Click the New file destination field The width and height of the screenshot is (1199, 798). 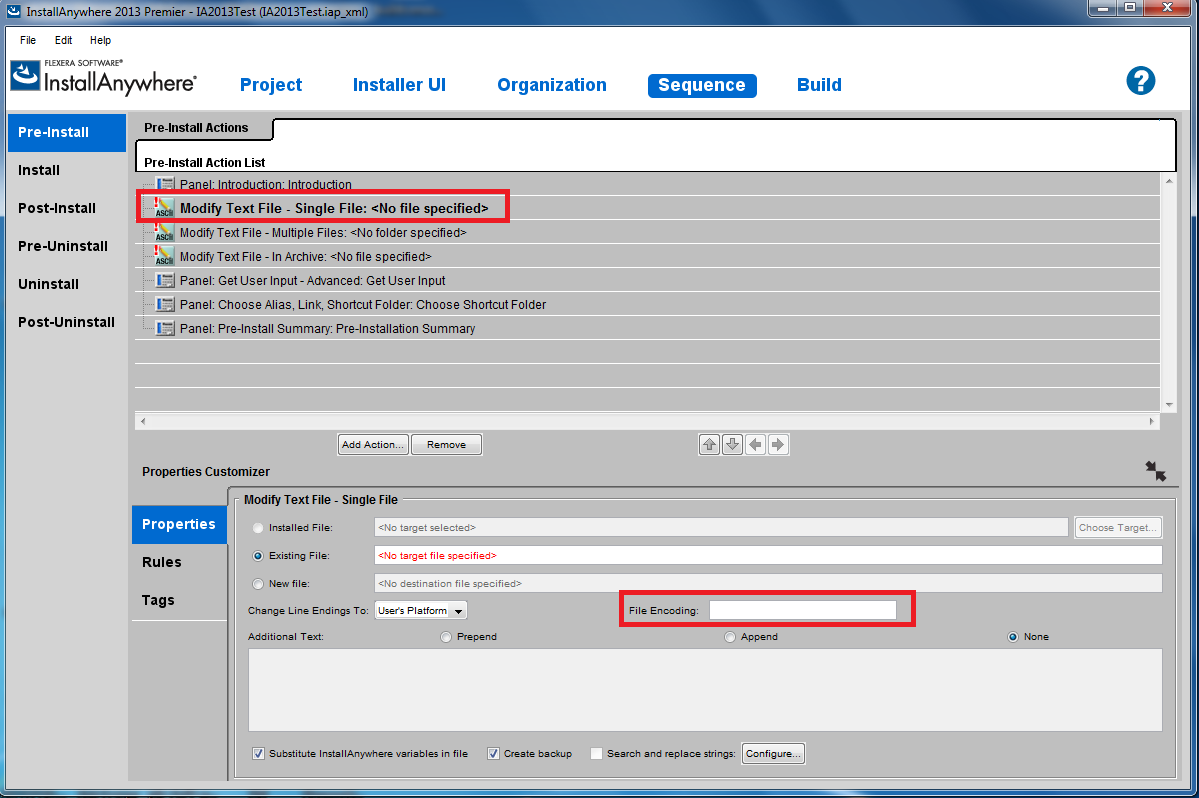point(768,583)
